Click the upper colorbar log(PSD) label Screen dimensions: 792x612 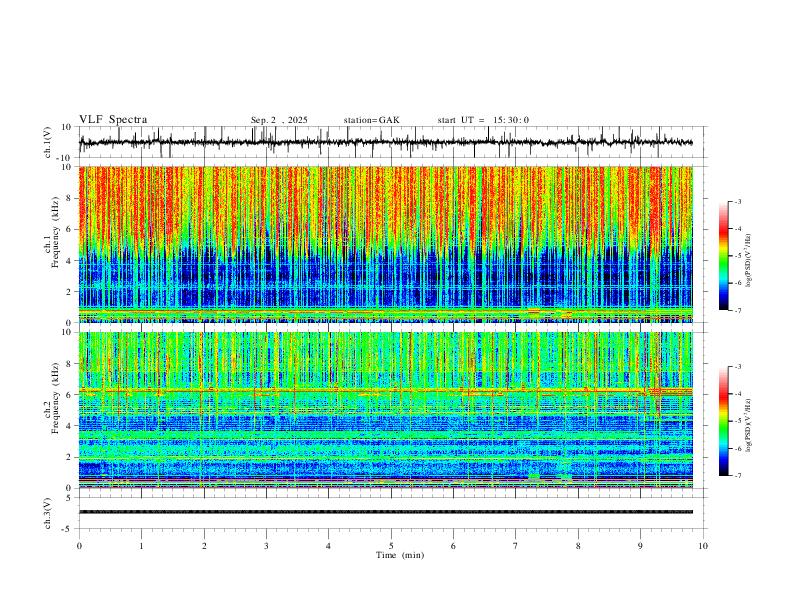749,261
